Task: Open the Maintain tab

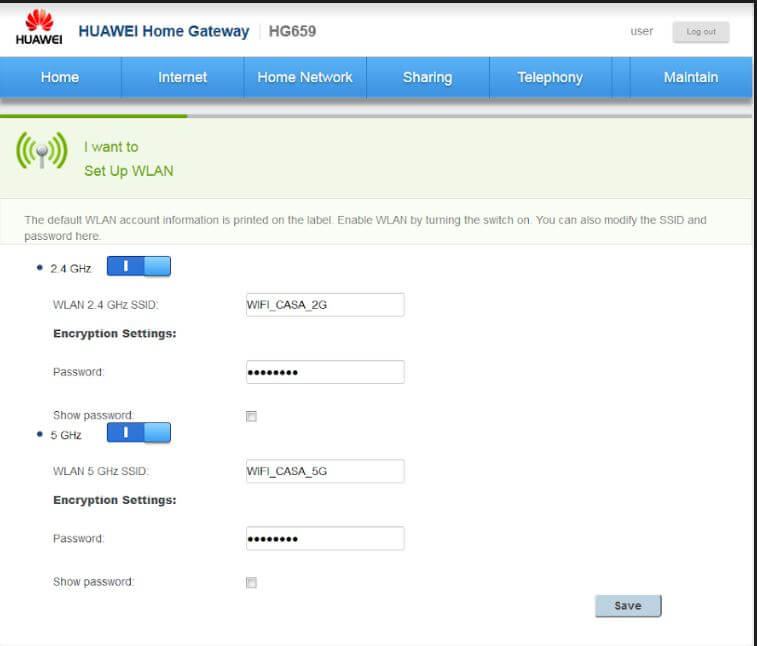Action: tap(691, 77)
